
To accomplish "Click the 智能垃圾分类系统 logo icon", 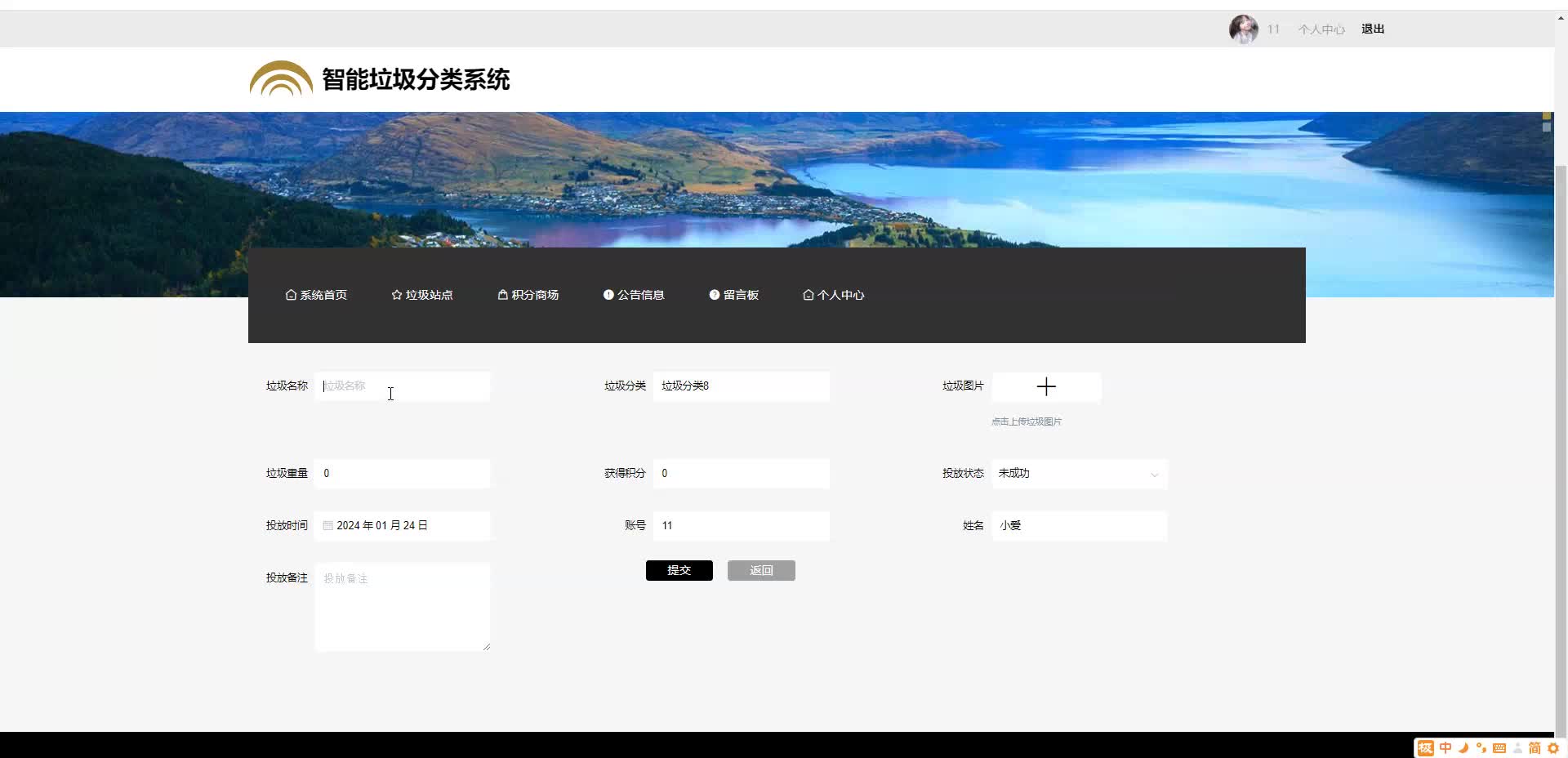I will click(x=280, y=78).
